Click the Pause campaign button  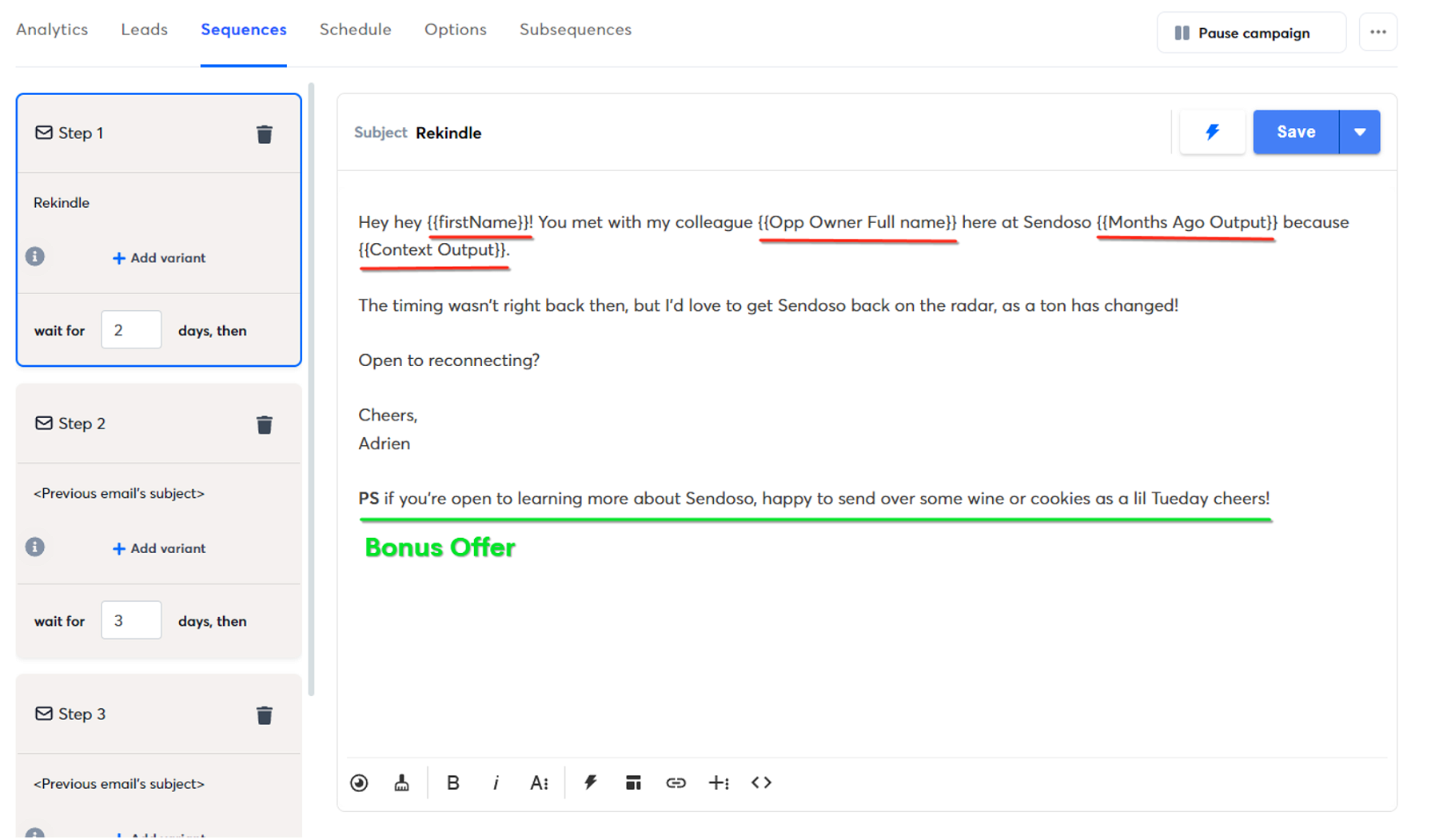coord(1251,33)
